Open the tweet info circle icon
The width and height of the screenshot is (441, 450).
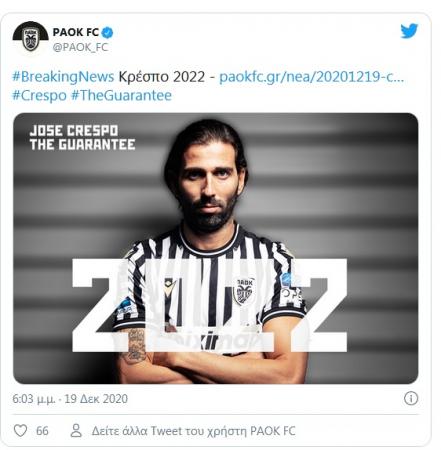coord(411,398)
